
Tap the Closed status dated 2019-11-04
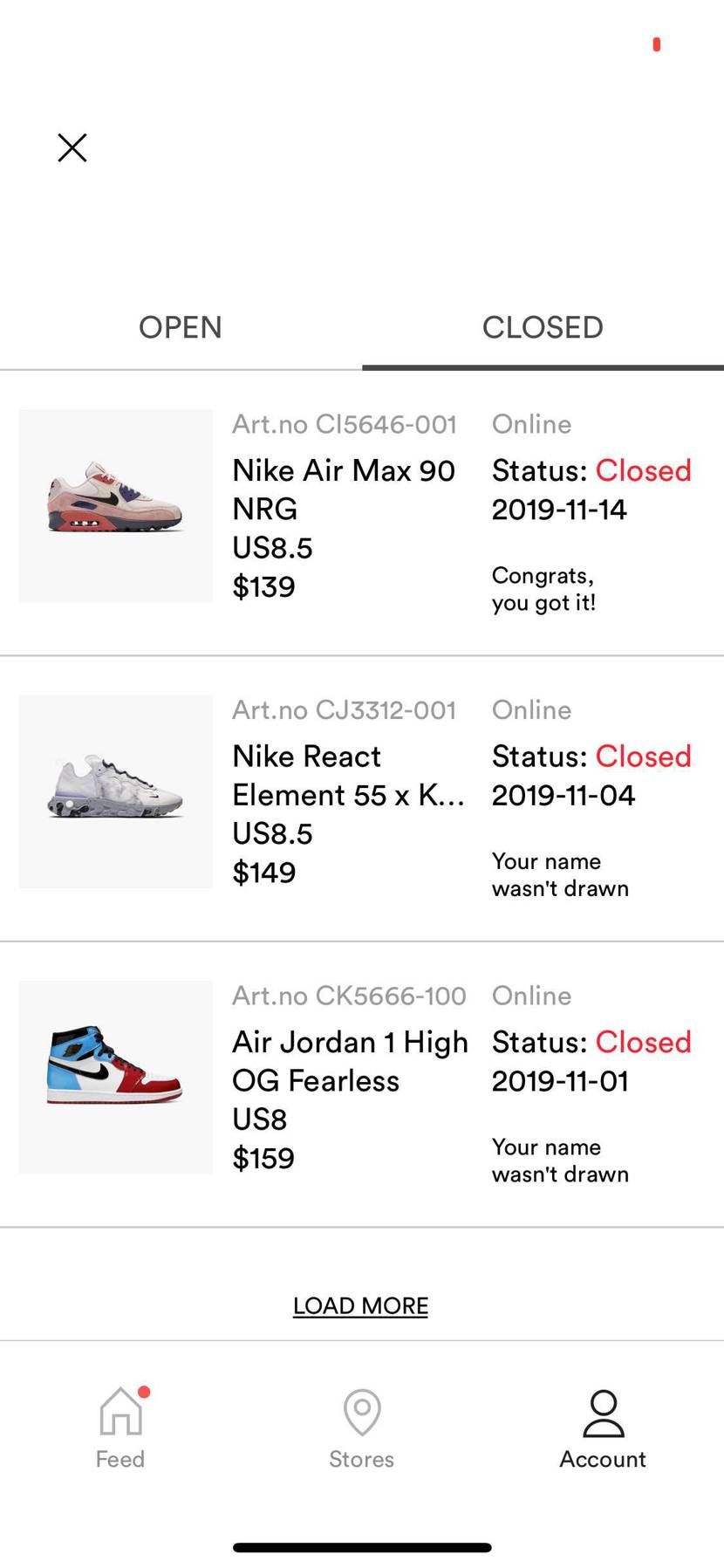(x=643, y=756)
